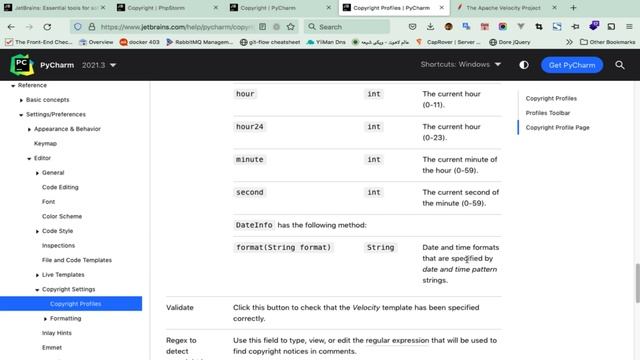Jump to Copyright Profile Page section

pos(558,128)
